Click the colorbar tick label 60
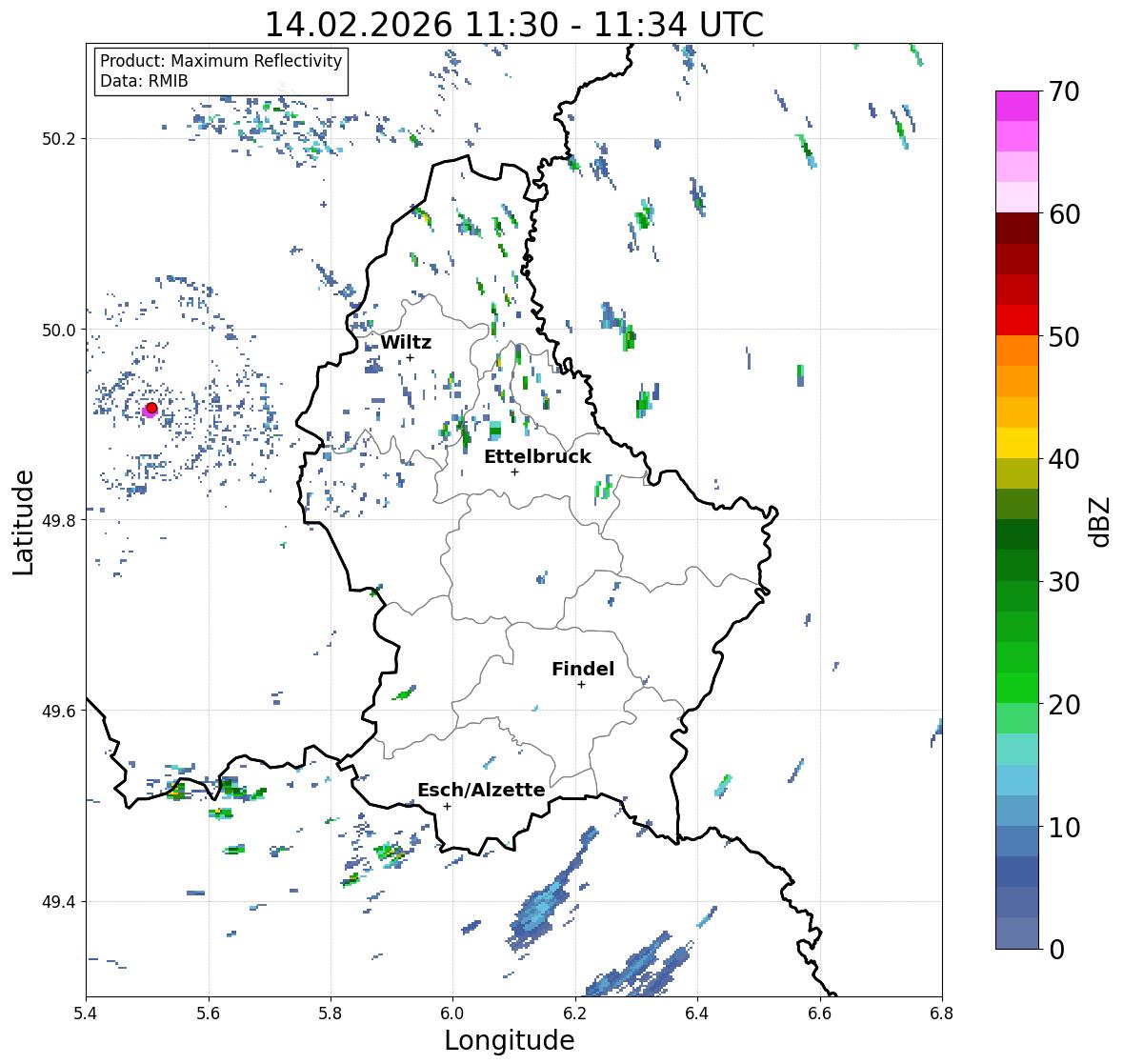Viewport: 1123px width, 1064px height. [x=1064, y=214]
